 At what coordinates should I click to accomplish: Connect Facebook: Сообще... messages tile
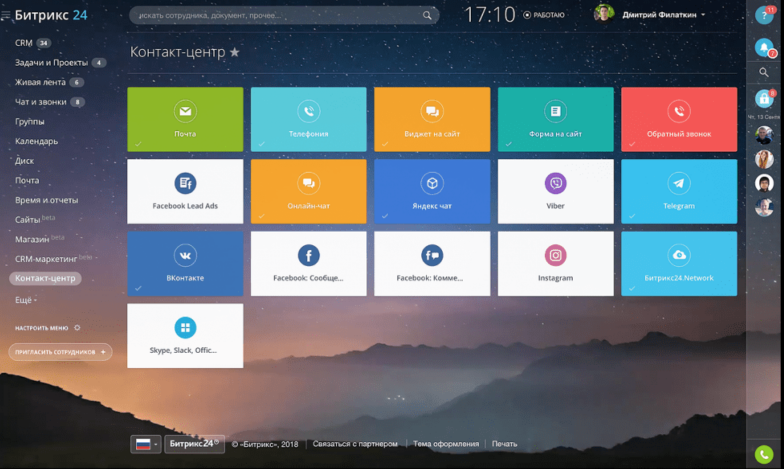308,264
